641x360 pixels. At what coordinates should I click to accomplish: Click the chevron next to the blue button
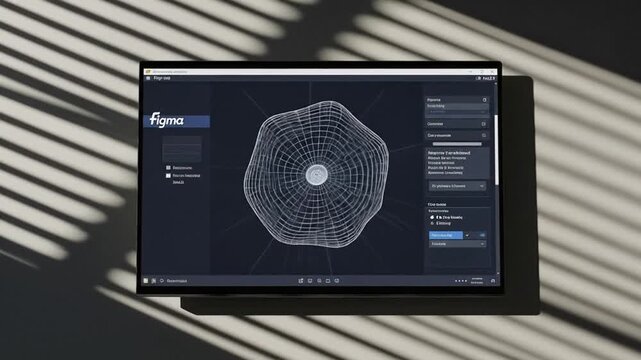click(x=467, y=235)
